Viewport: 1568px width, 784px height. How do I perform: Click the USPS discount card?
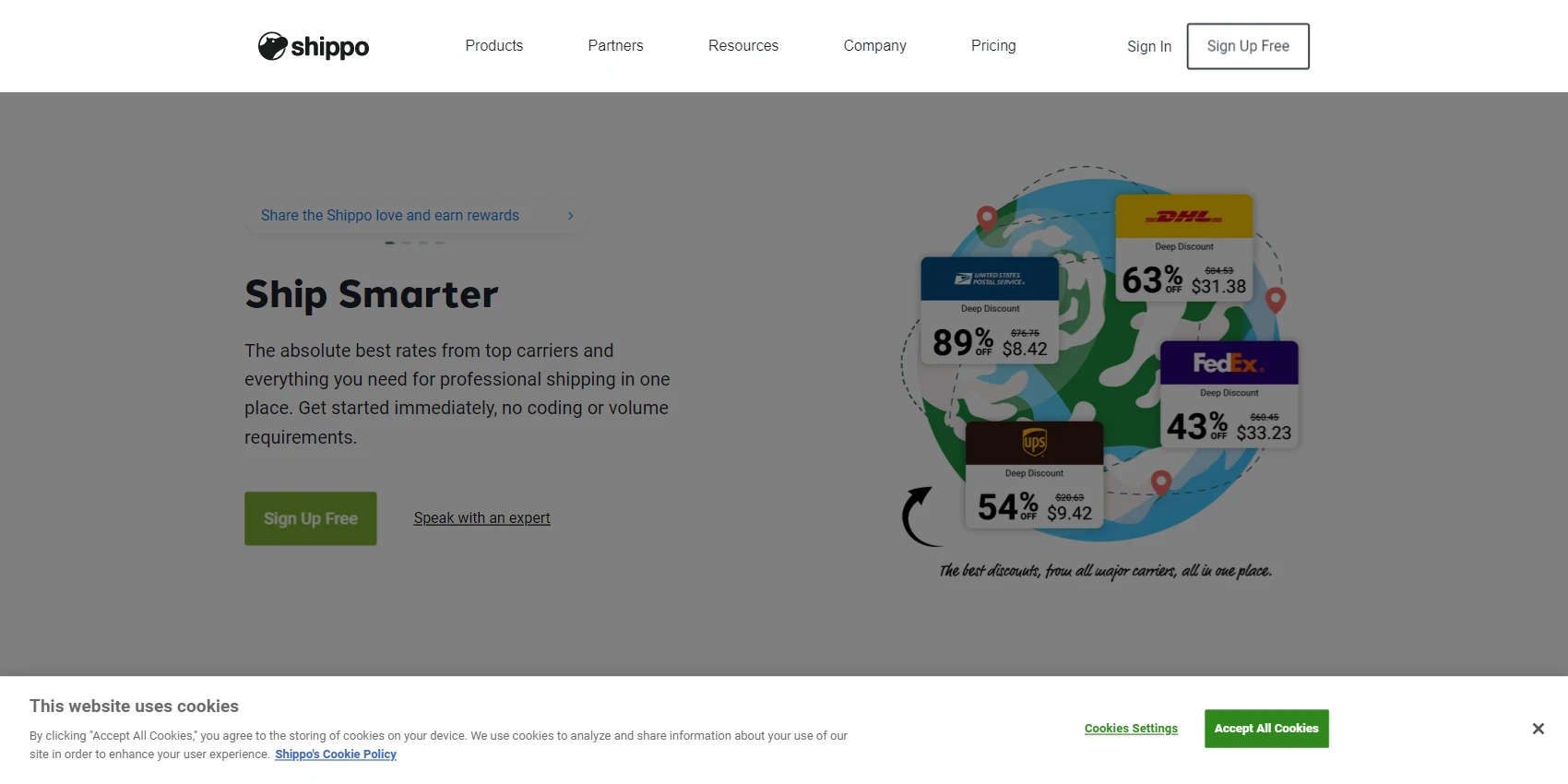tap(990, 310)
